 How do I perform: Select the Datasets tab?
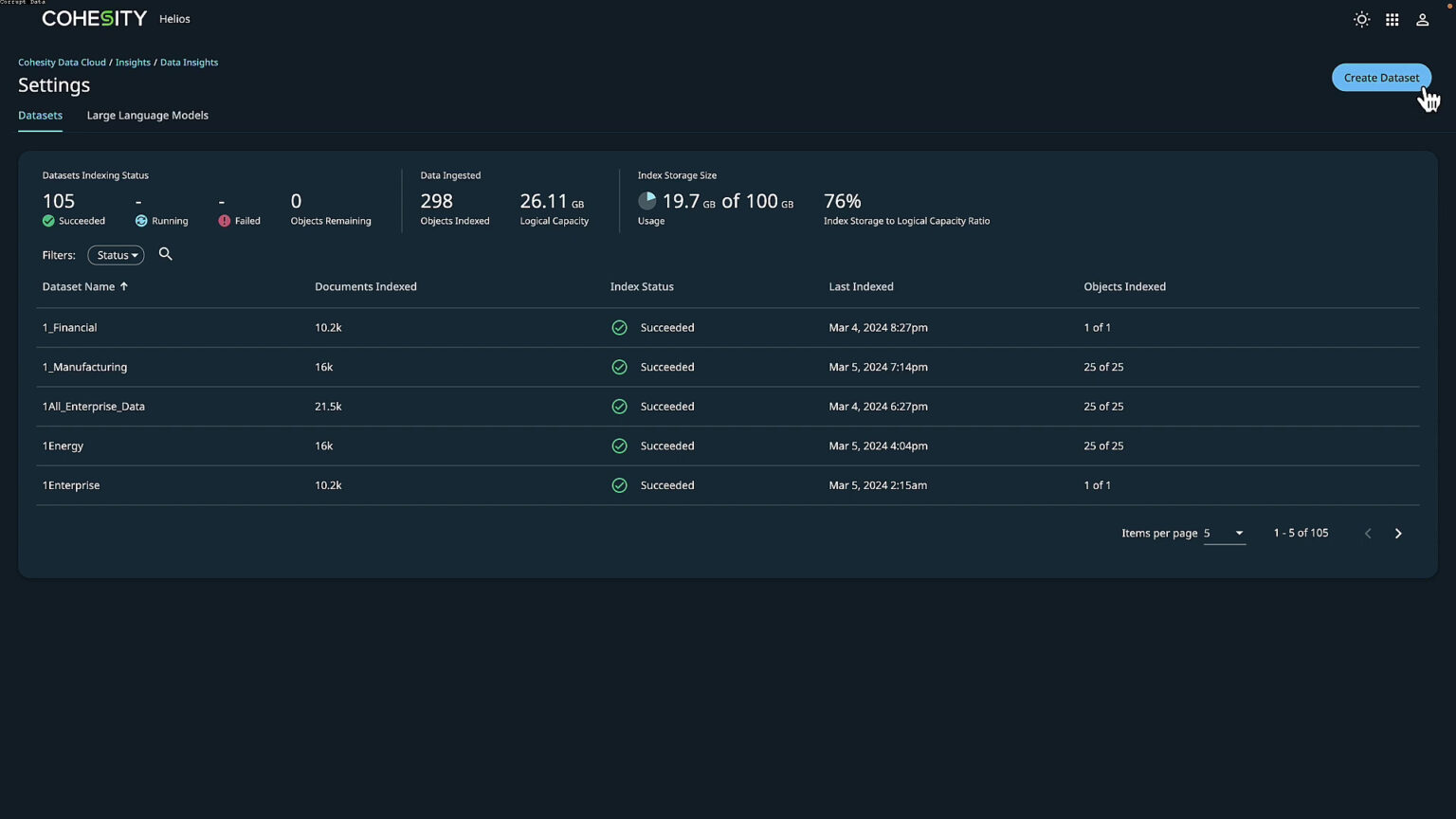click(40, 115)
